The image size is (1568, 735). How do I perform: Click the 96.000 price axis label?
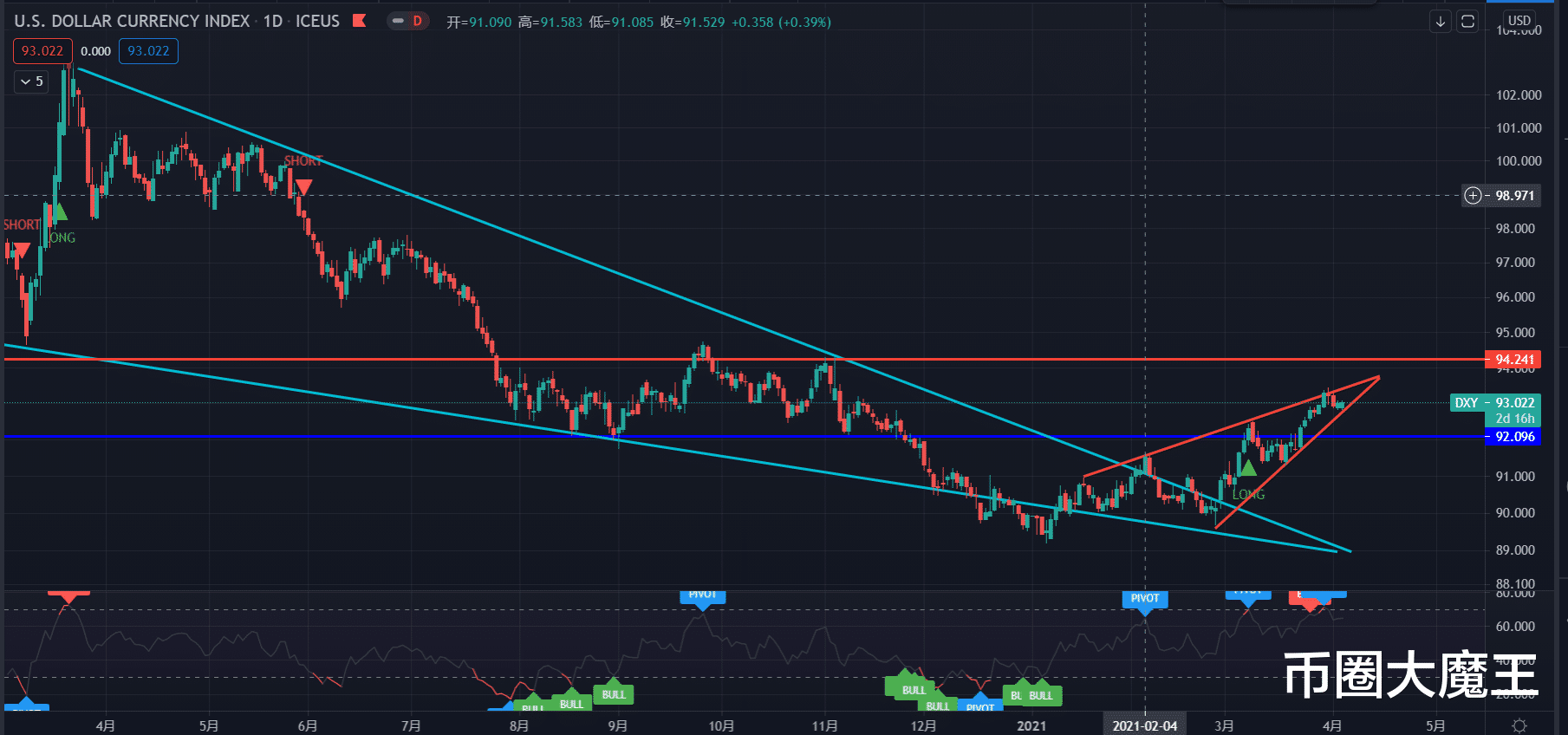coord(1515,296)
